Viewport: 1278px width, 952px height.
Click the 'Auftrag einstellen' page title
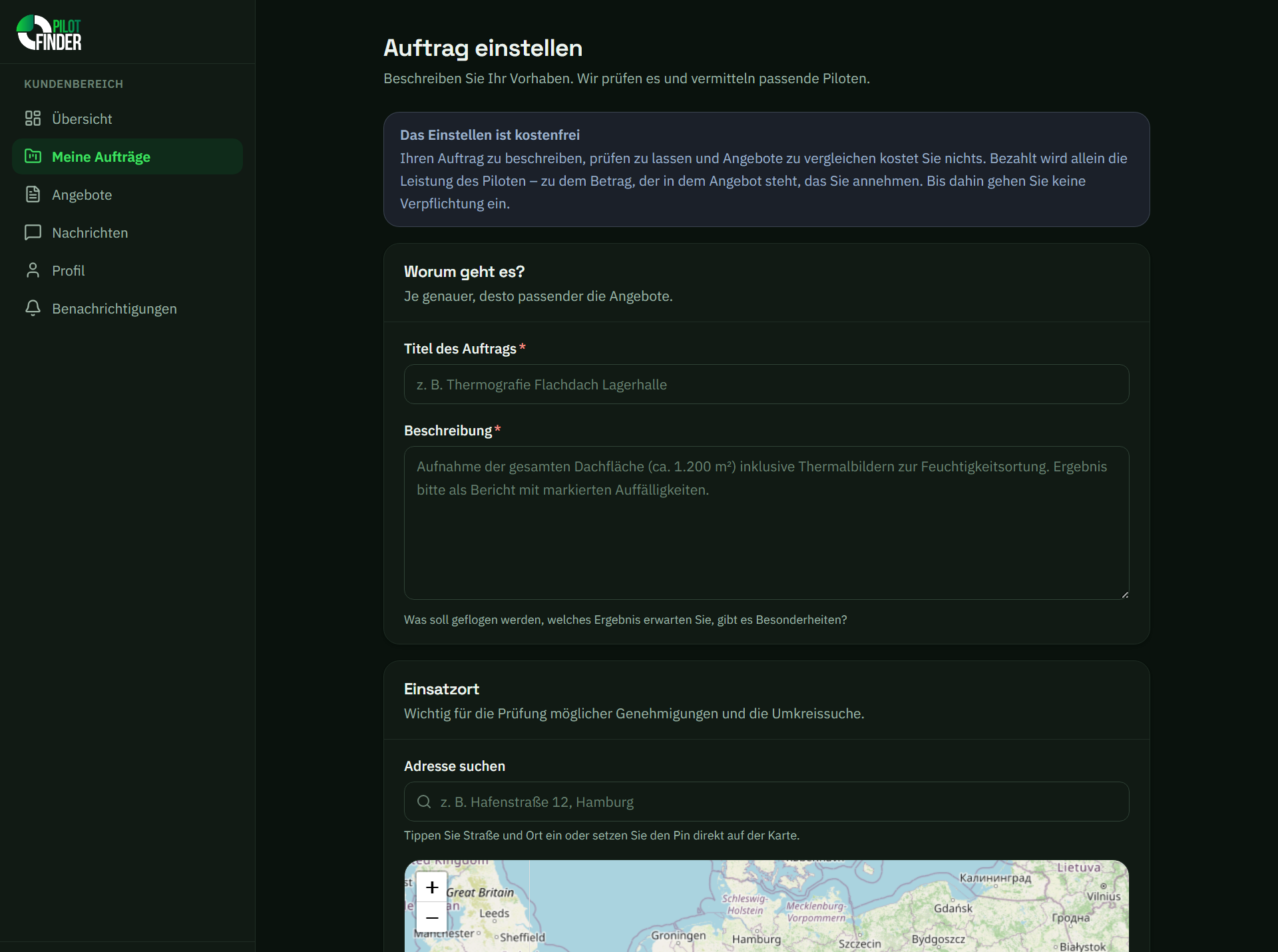[483, 48]
